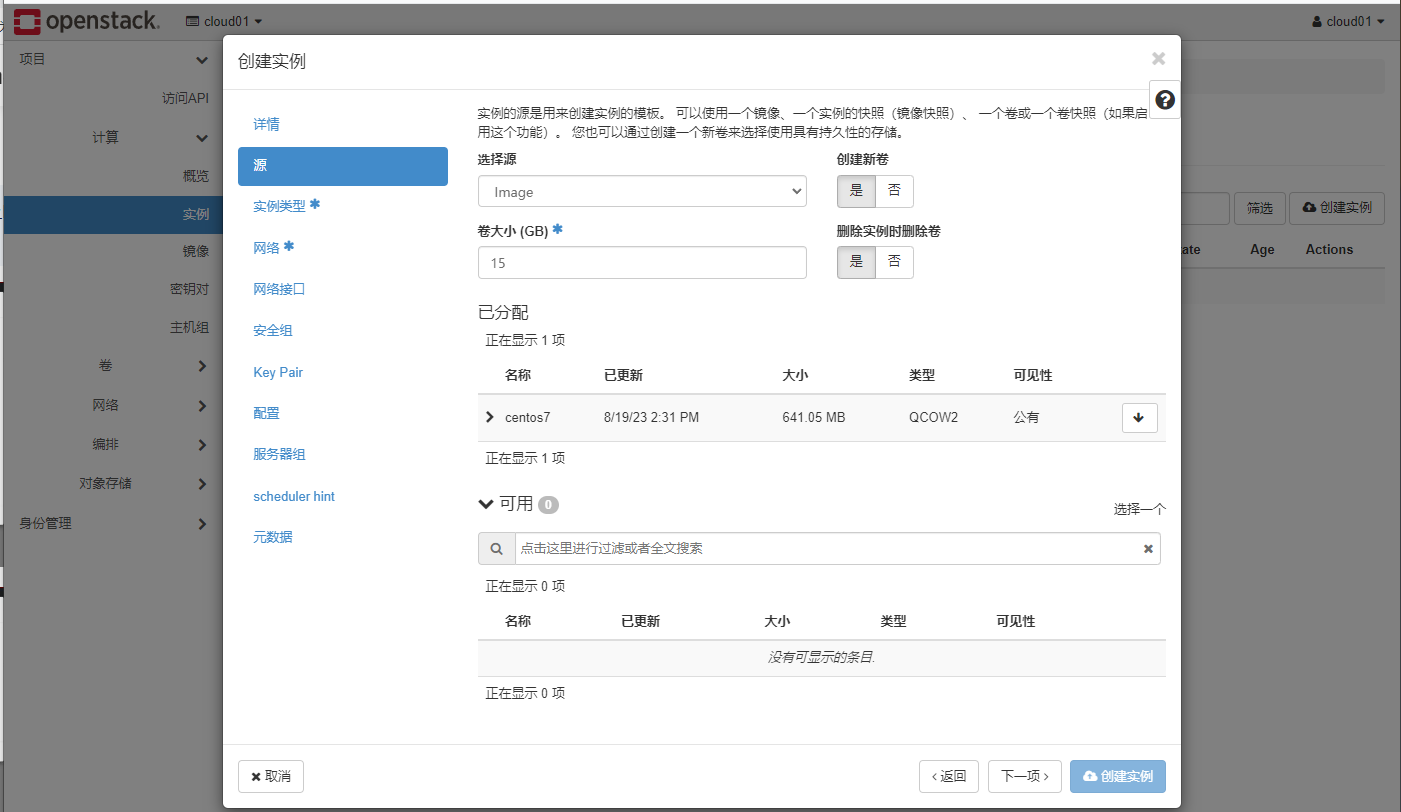The height and width of the screenshot is (812, 1401).
Task: Set delete volume on instance delete to 是
Action: (x=856, y=262)
